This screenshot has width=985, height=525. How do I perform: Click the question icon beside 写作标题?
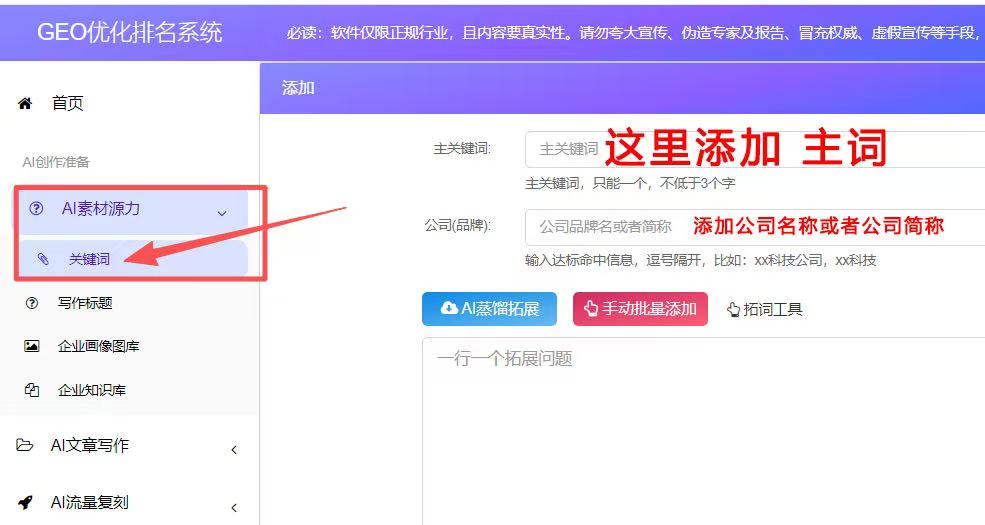pyautogui.click(x=32, y=303)
